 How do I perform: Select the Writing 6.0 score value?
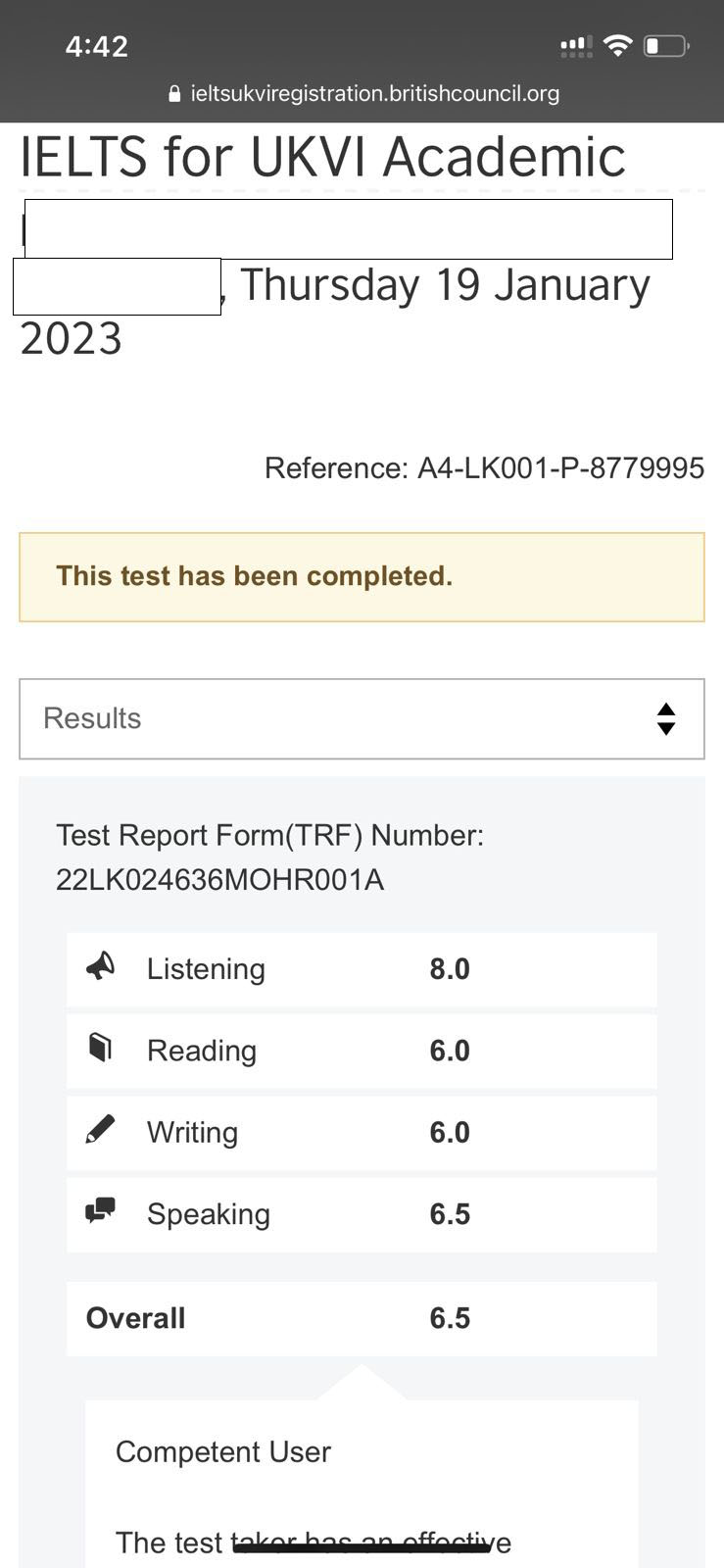(450, 1132)
